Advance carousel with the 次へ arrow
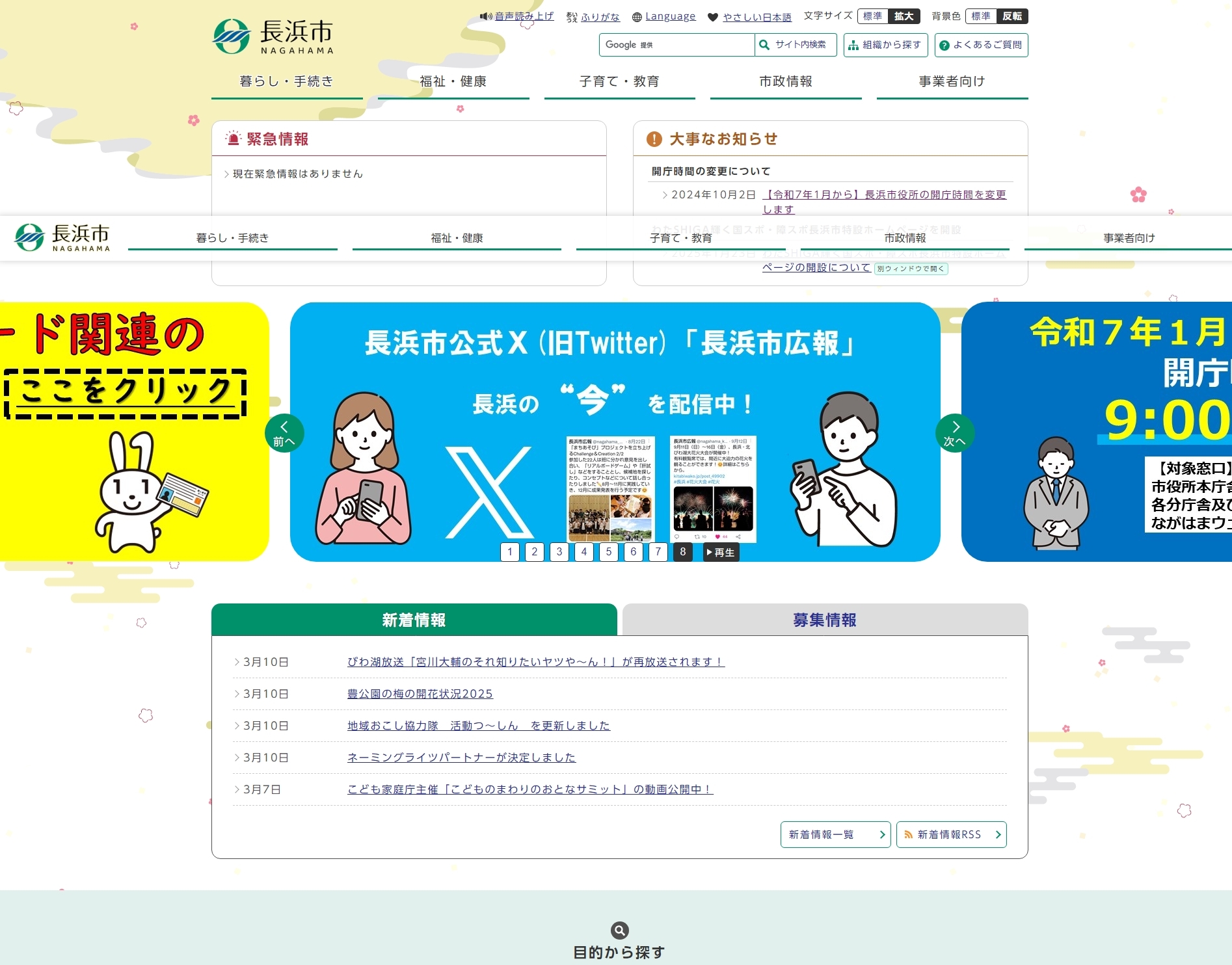Image resolution: width=1232 pixels, height=965 pixels. pyautogui.click(x=955, y=432)
